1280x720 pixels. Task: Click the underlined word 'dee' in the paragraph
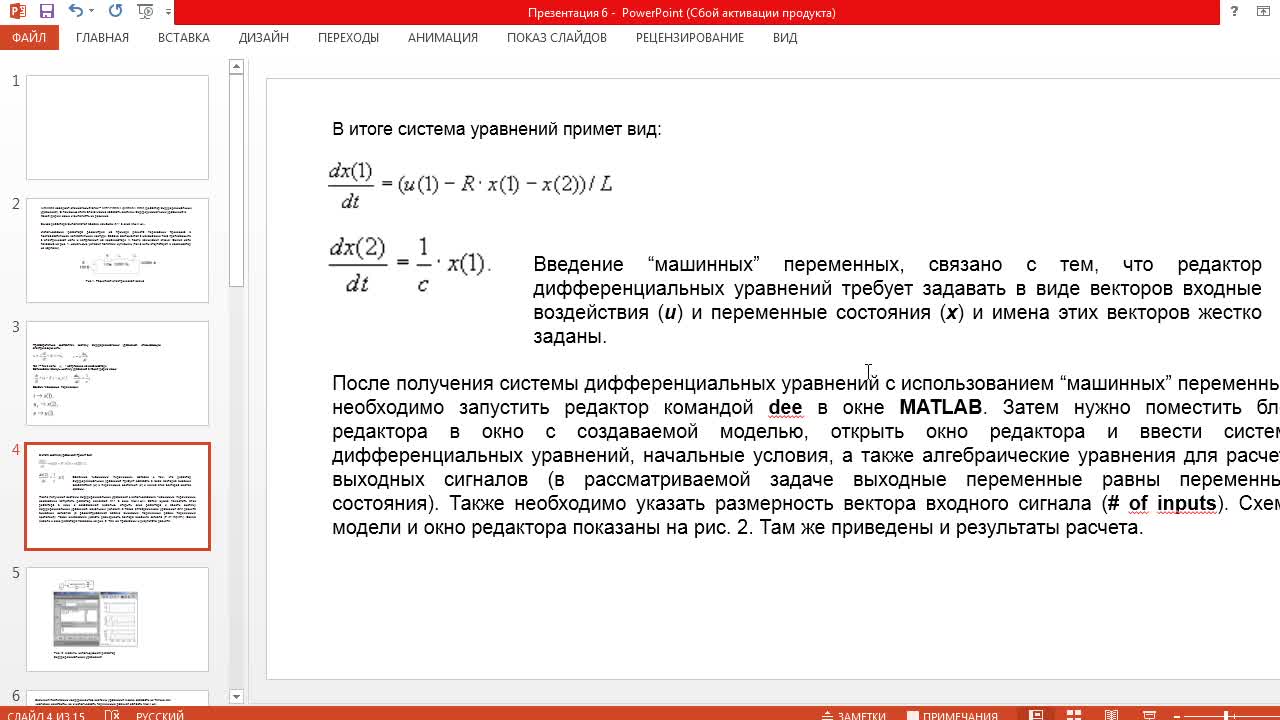point(785,407)
